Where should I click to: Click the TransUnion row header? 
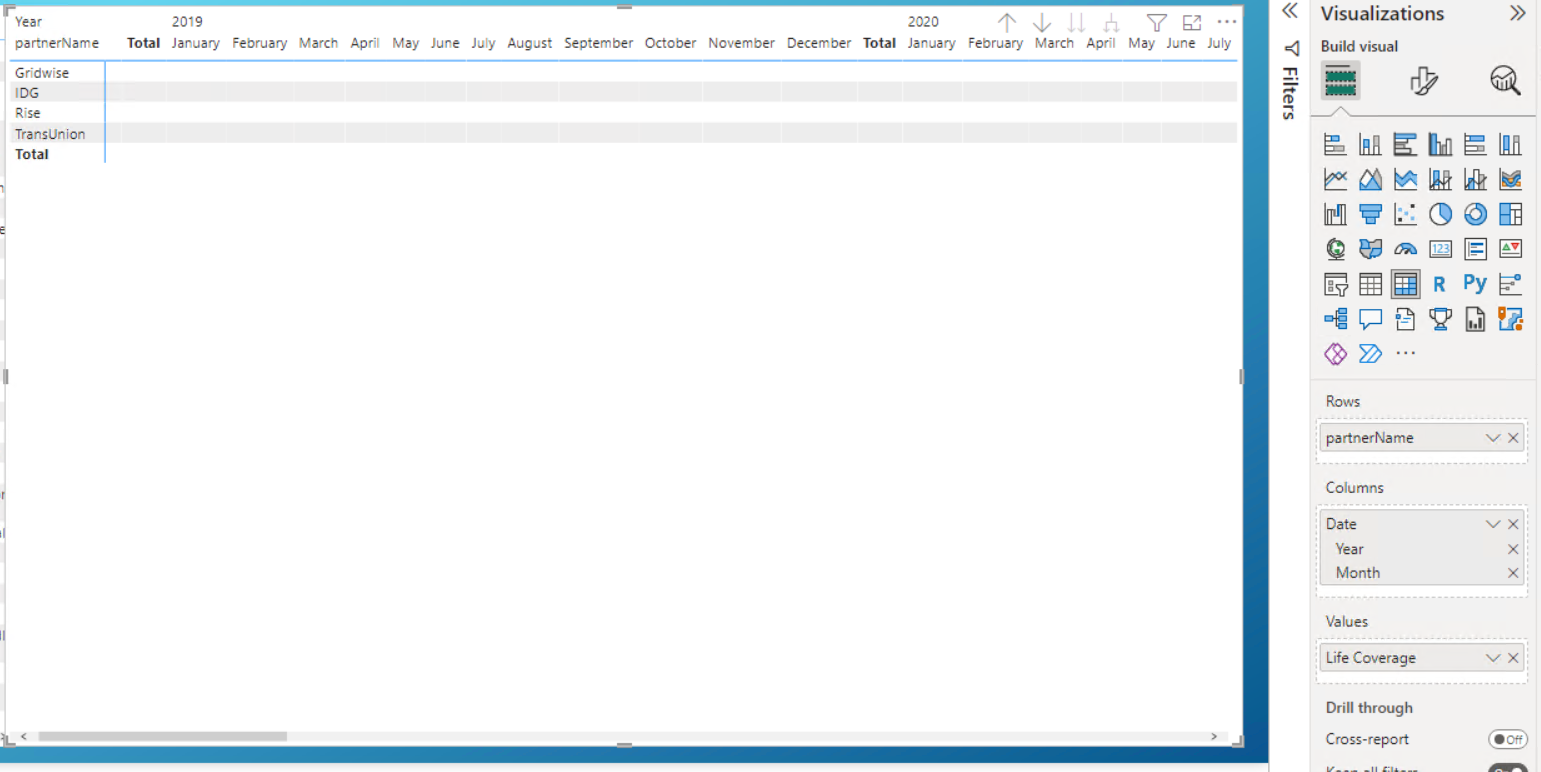[x=50, y=134]
